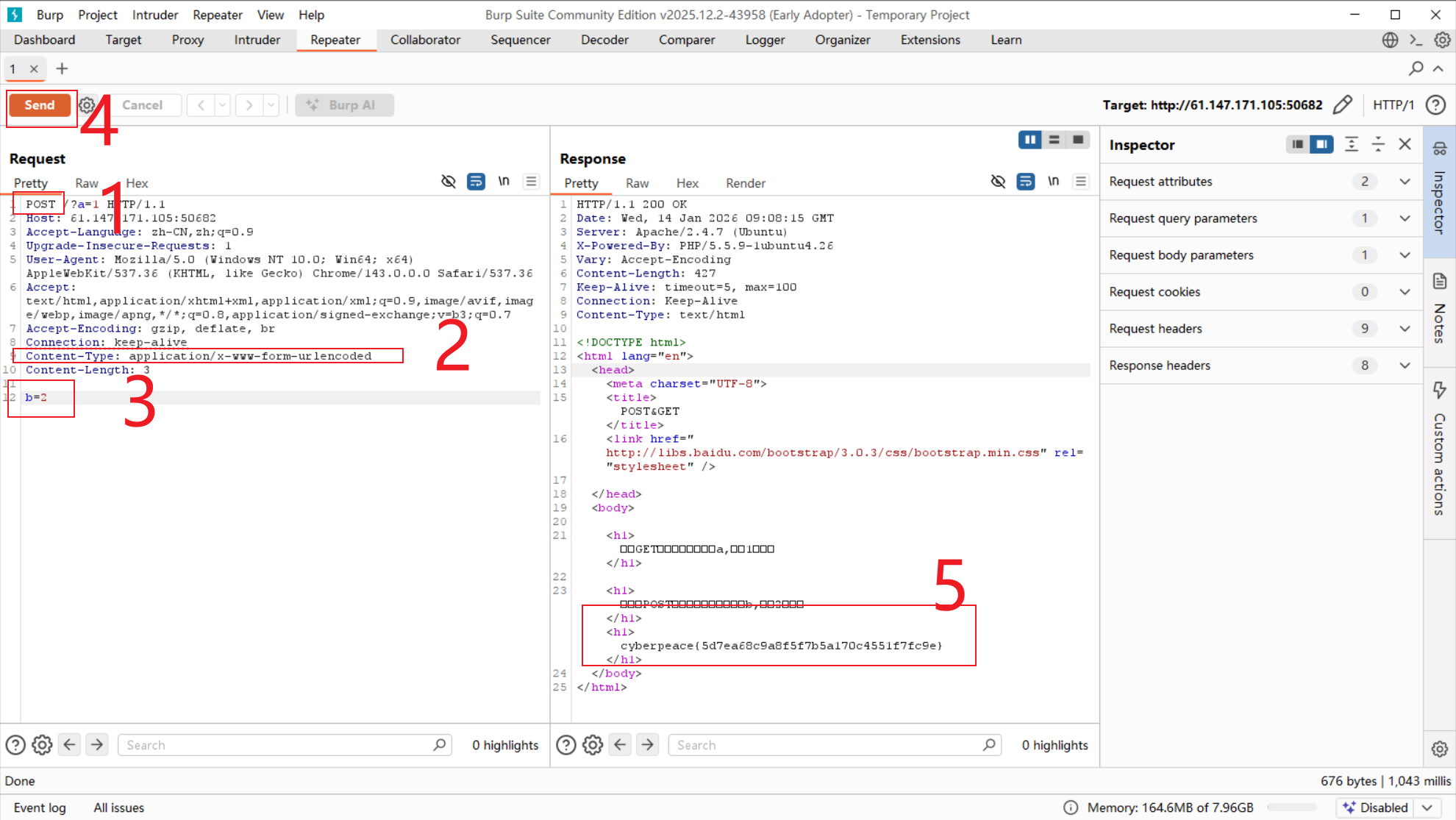Expand Request query parameters section

pos(1405,218)
